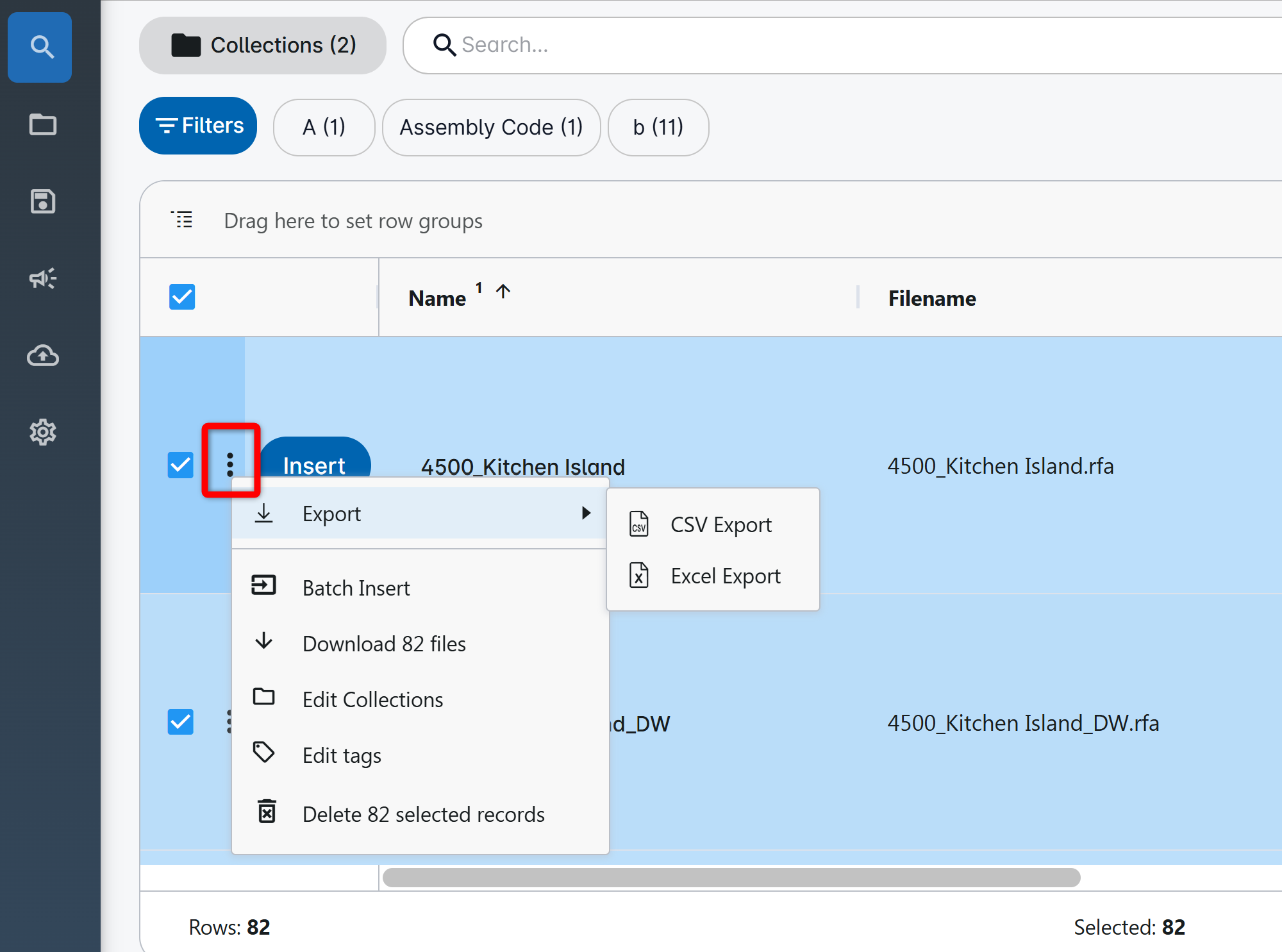Screen dimensions: 1282x952
Task: Open settings gear in sidebar
Action: point(42,432)
